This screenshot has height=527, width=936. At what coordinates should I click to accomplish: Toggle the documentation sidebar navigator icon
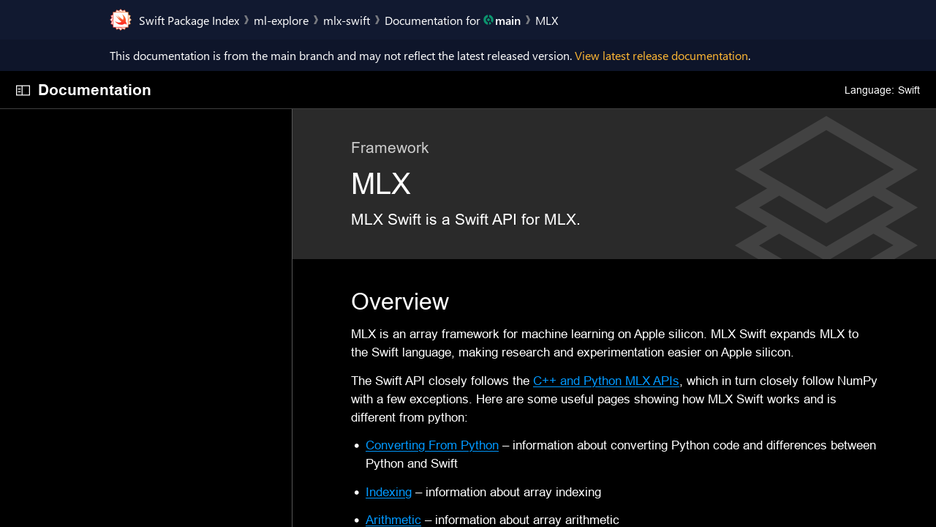(x=23, y=90)
